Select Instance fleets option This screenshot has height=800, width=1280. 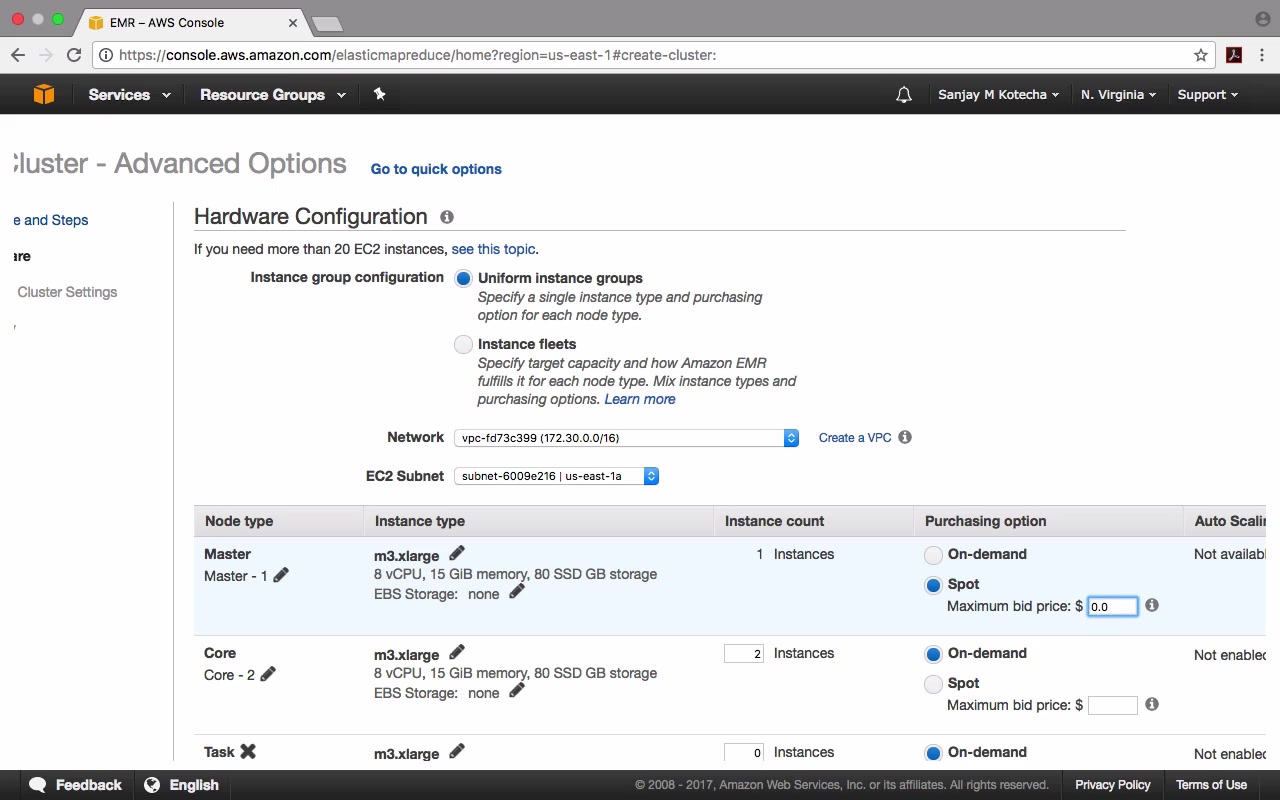pyautogui.click(x=463, y=344)
